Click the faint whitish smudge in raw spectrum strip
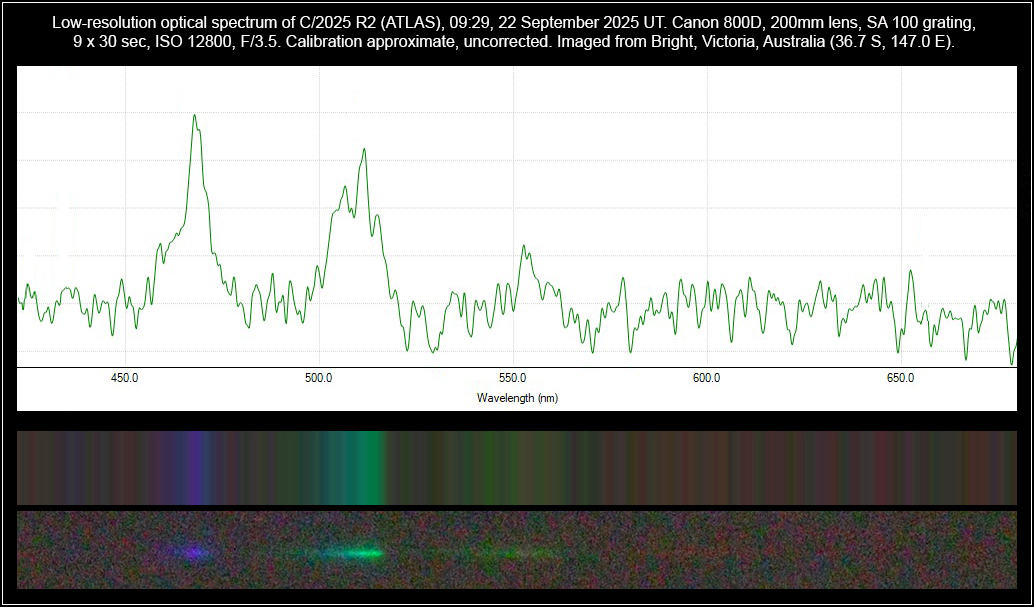The height and width of the screenshot is (607, 1034). (x=522, y=551)
